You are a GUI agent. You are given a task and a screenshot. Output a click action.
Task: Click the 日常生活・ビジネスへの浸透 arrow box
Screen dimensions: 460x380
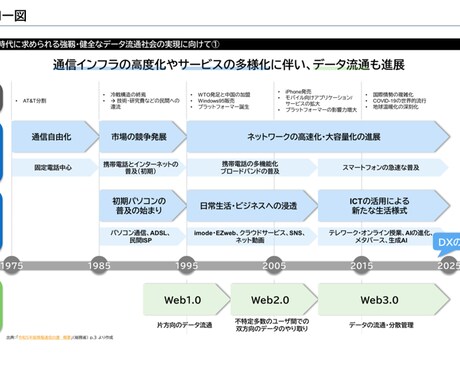point(252,206)
